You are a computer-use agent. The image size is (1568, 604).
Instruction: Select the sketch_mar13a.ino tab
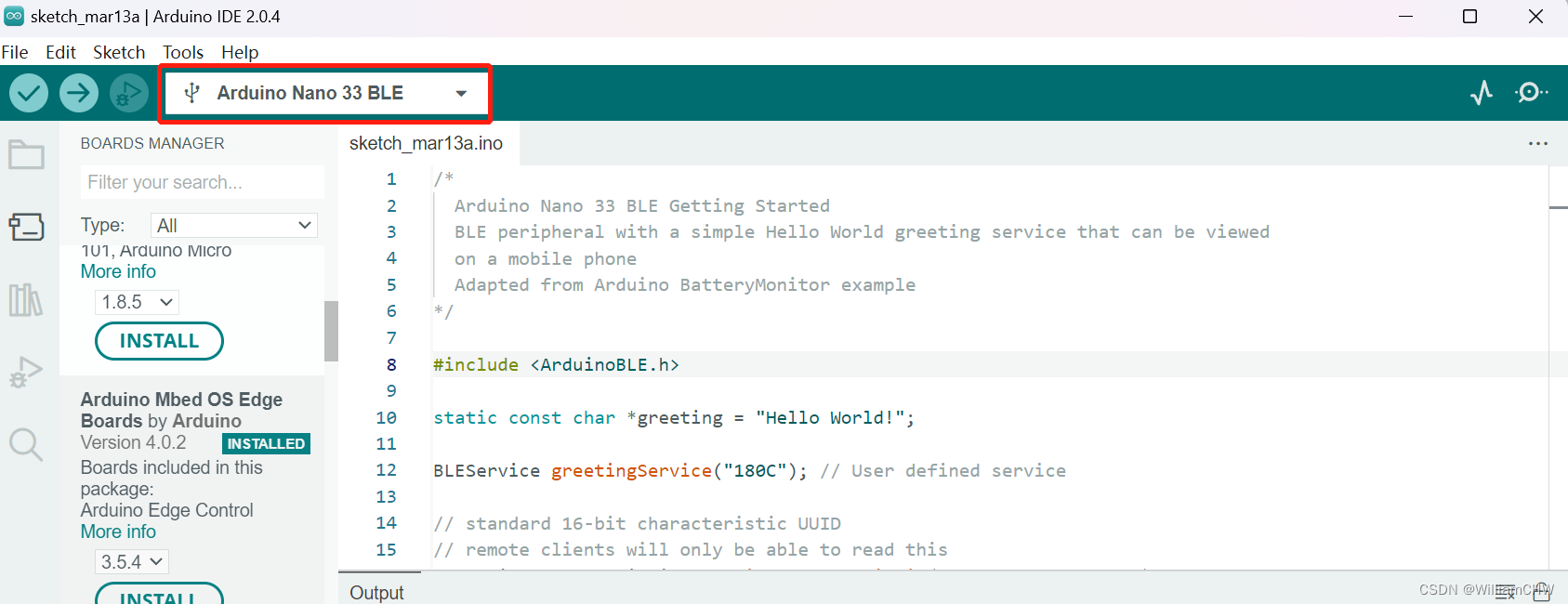[426, 143]
